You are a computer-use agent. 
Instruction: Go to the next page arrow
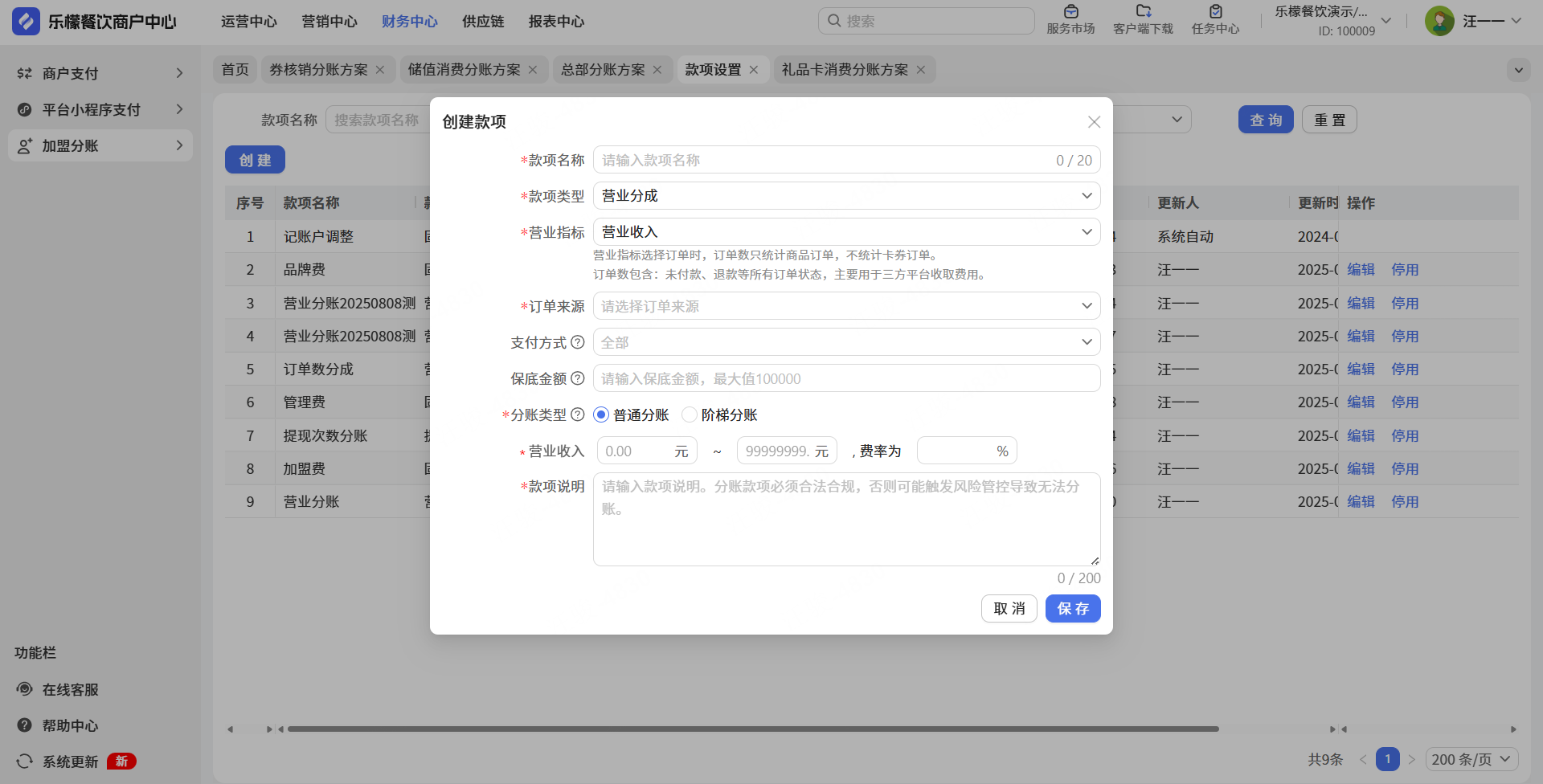(x=1411, y=759)
